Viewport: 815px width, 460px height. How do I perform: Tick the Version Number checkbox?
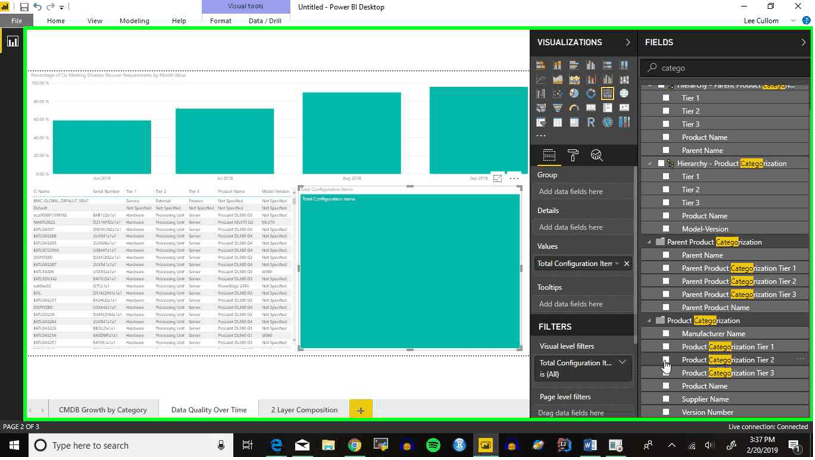click(666, 412)
